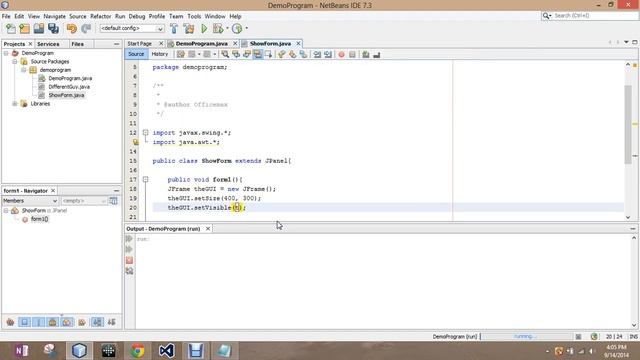
Task: Click the Shift Line Left editor icon
Action: [317, 54]
